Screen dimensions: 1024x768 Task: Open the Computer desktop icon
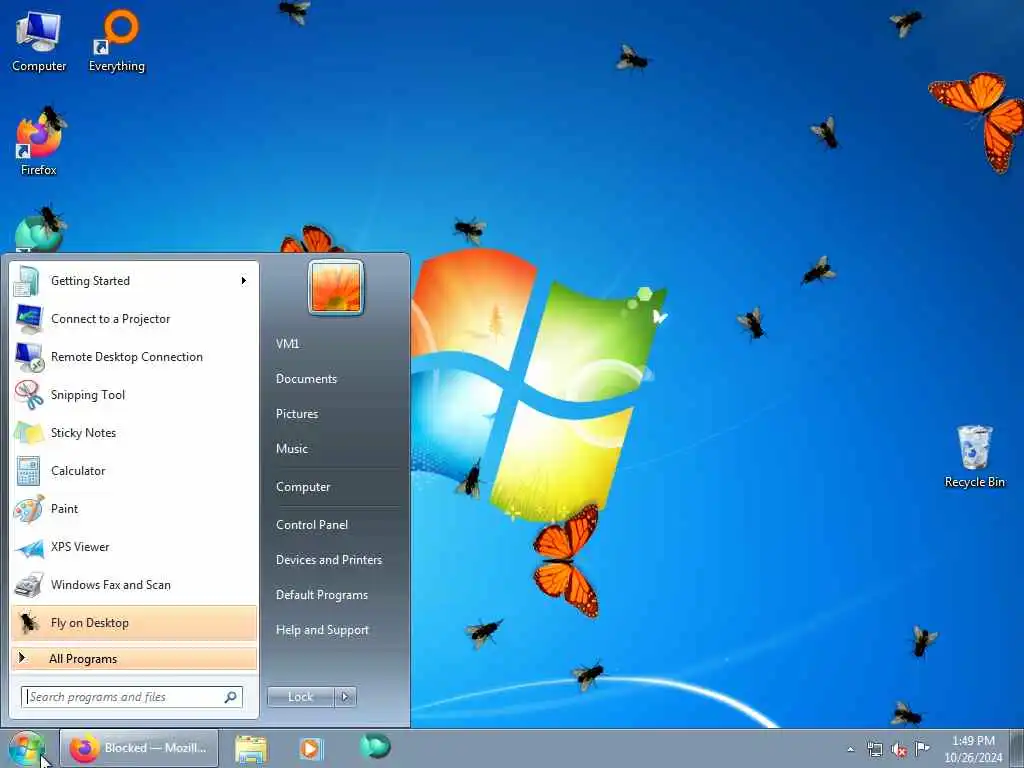coord(39,41)
